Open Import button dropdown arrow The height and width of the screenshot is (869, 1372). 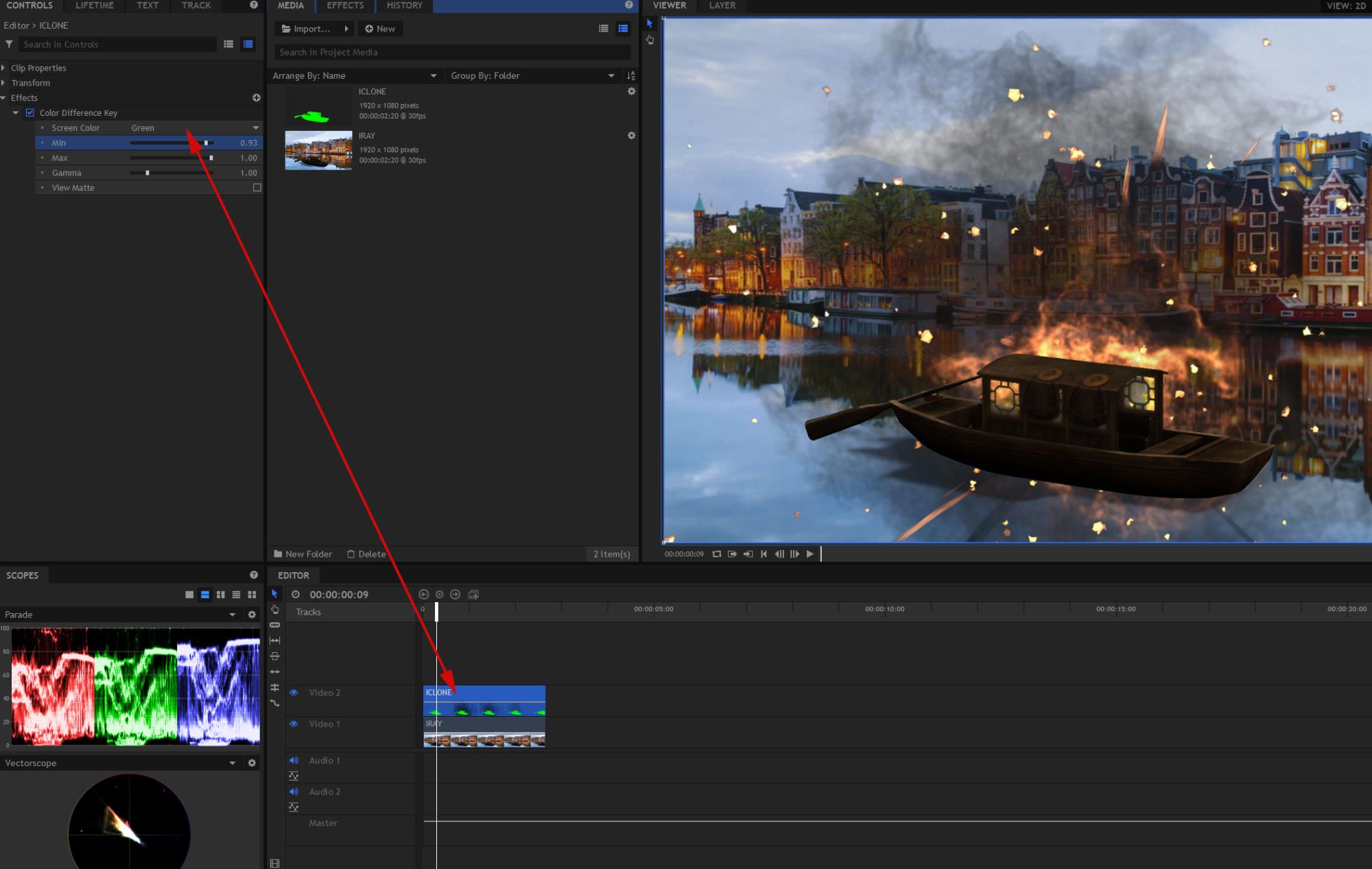(346, 29)
